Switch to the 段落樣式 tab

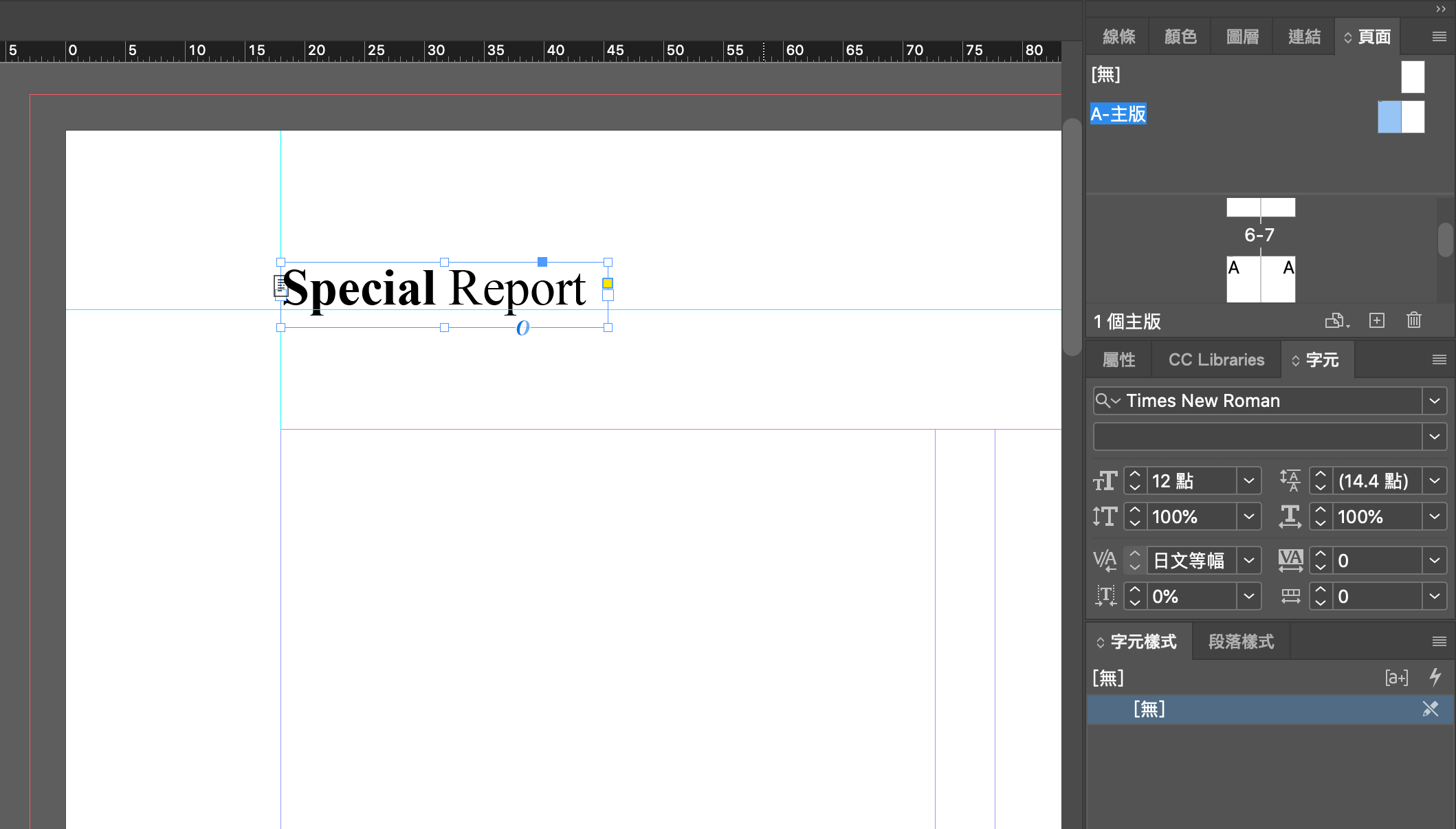click(x=1241, y=641)
